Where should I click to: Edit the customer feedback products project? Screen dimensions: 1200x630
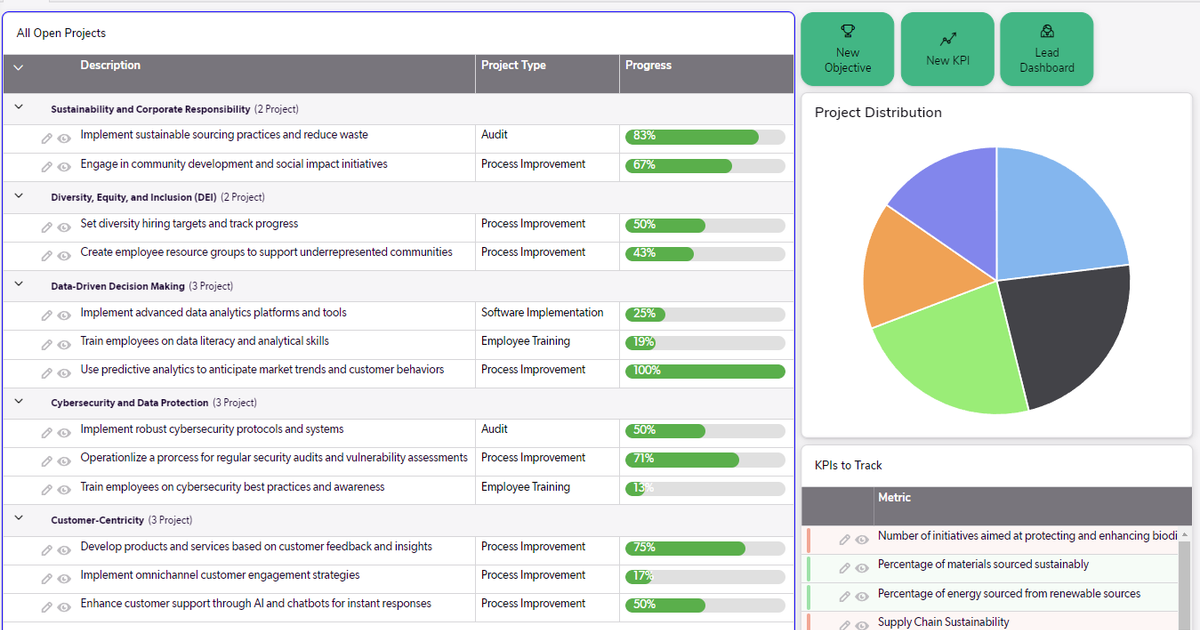[x=46, y=550]
